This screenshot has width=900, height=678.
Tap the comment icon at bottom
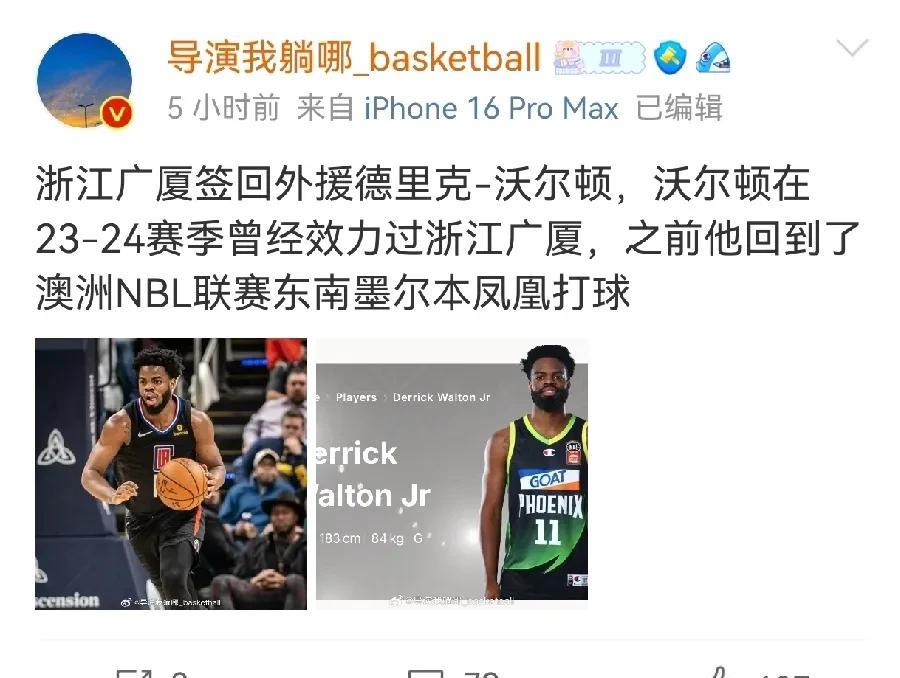[x=425, y=674]
